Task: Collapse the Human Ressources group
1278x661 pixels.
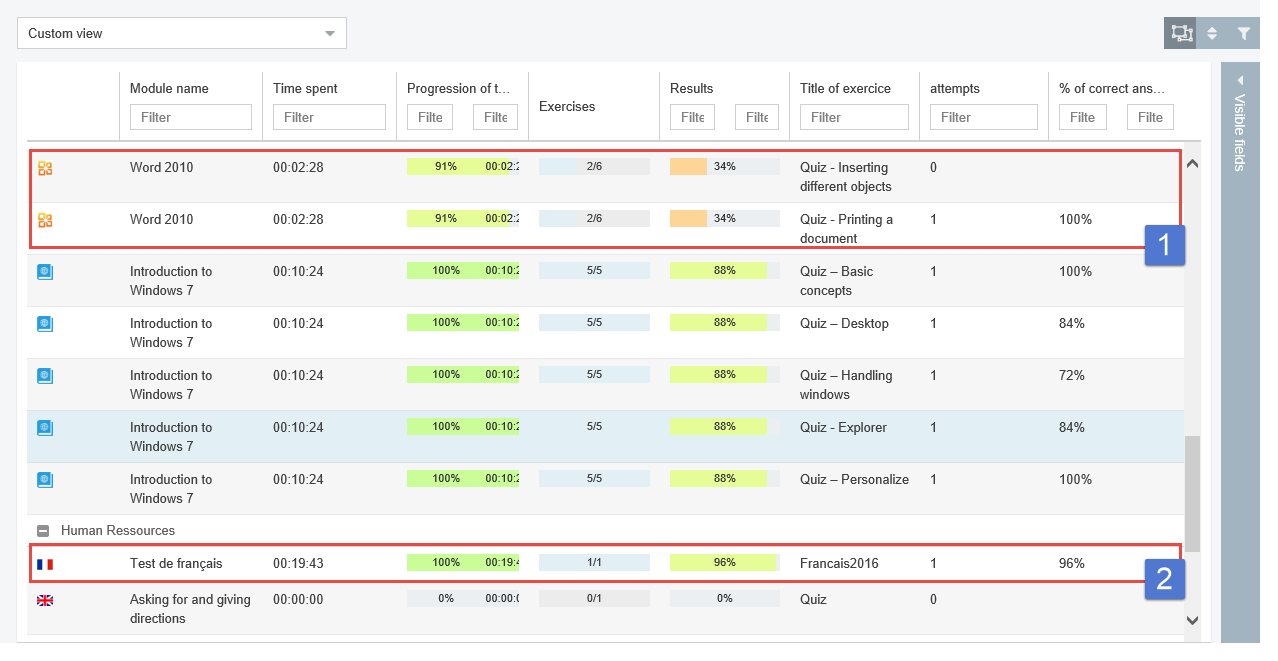Action: click(x=43, y=531)
